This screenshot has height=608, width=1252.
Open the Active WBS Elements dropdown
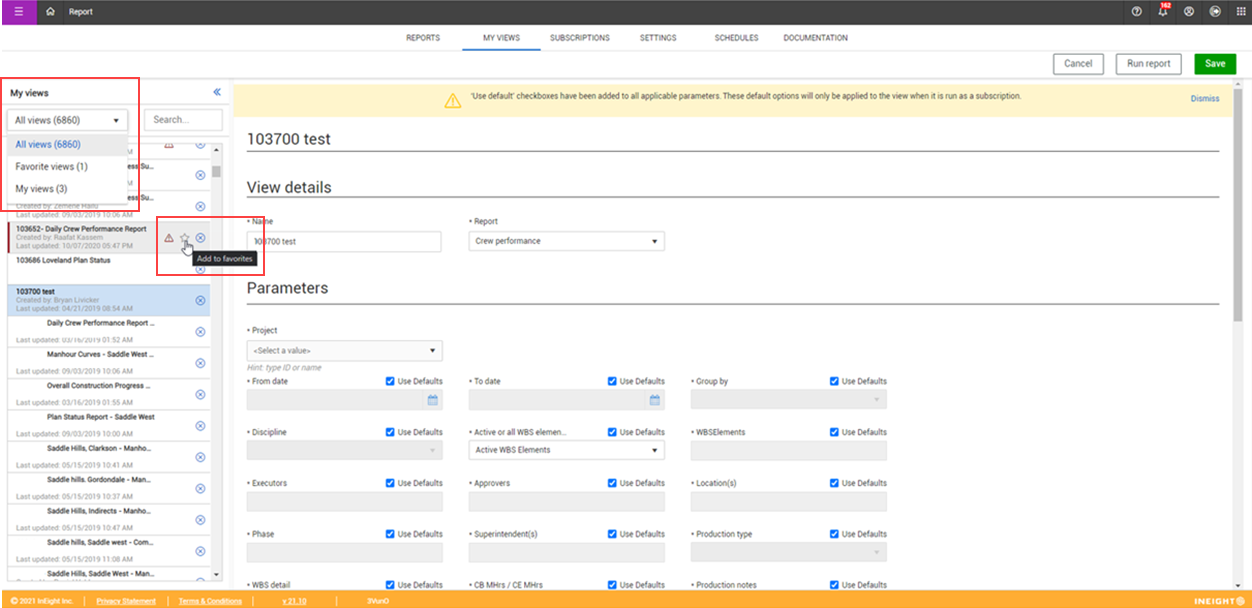[566, 451]
